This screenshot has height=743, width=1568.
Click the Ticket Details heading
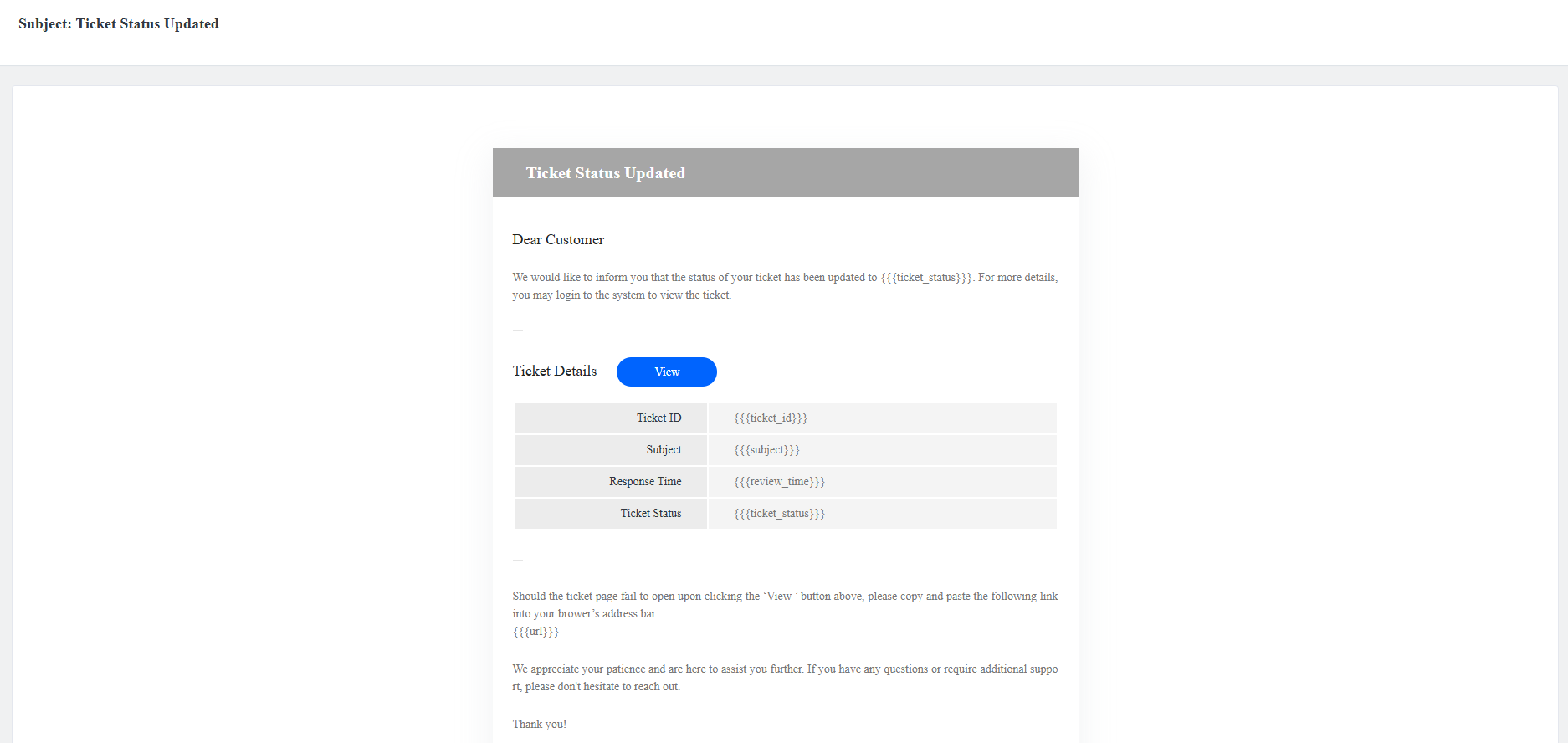(555, 371)
